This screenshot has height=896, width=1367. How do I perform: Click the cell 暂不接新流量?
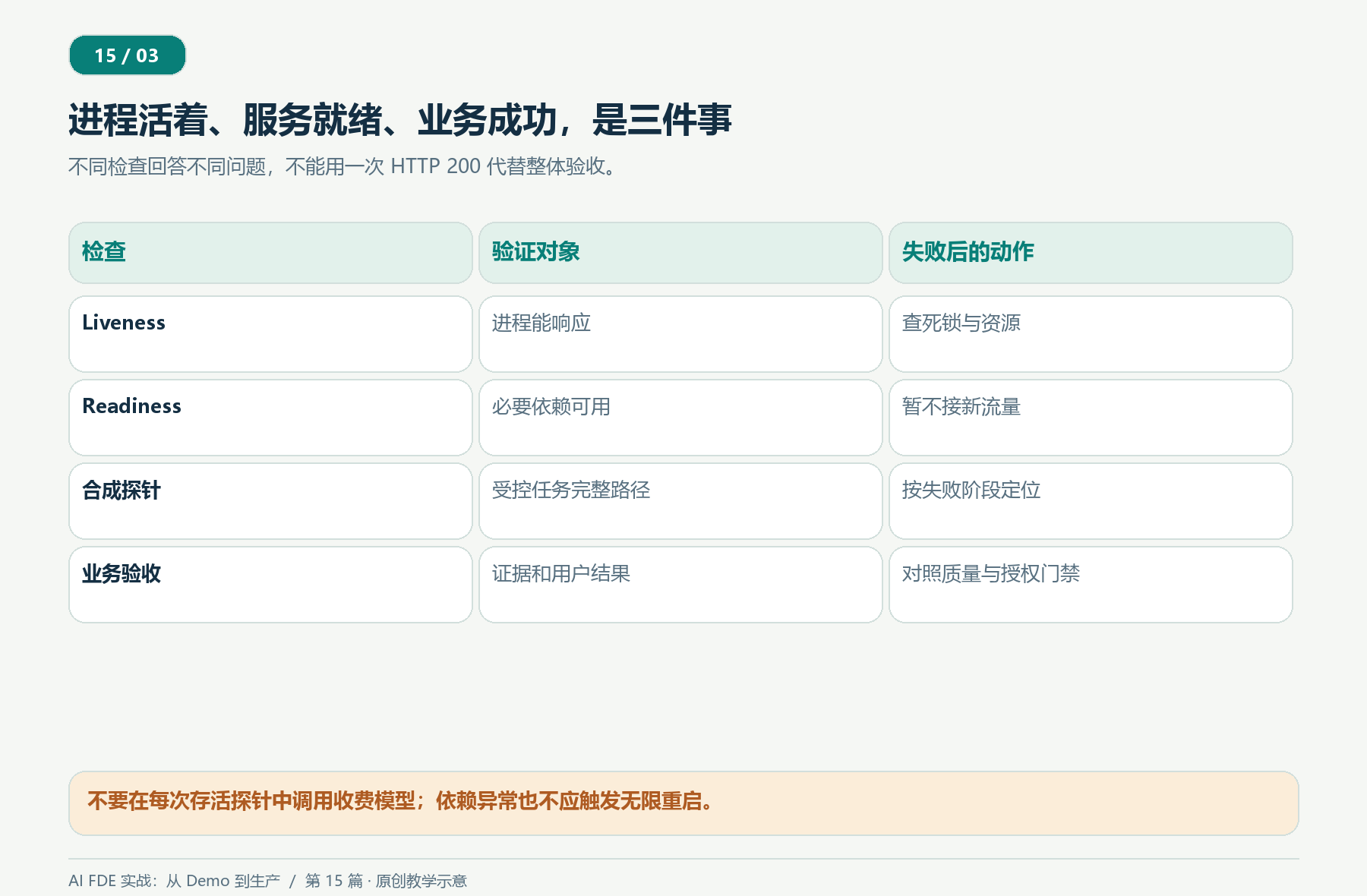point(1091,418)
